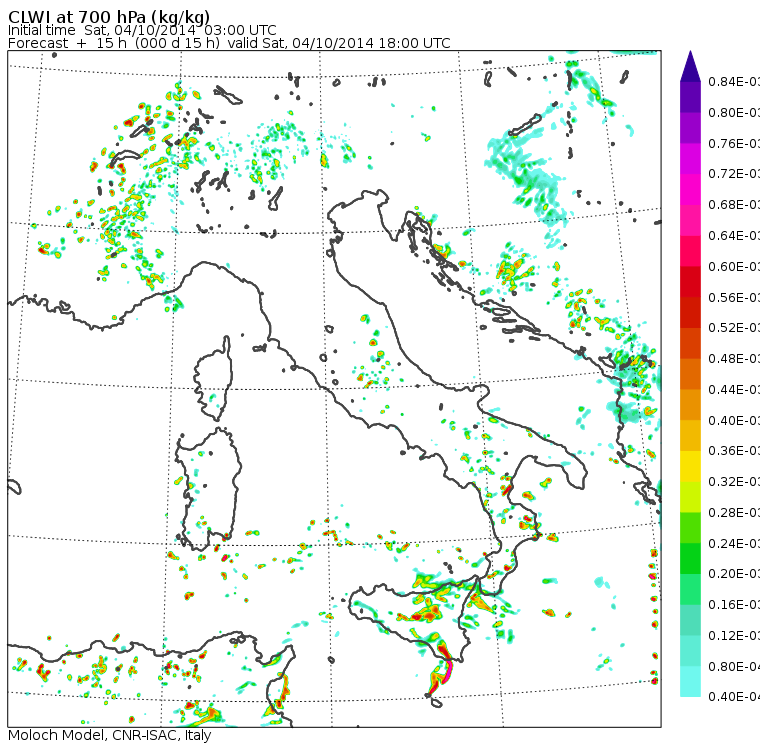
Task: Click the dark arrow cap atop the colorbar
Action: pyautogui.click(x=690, y=66)
